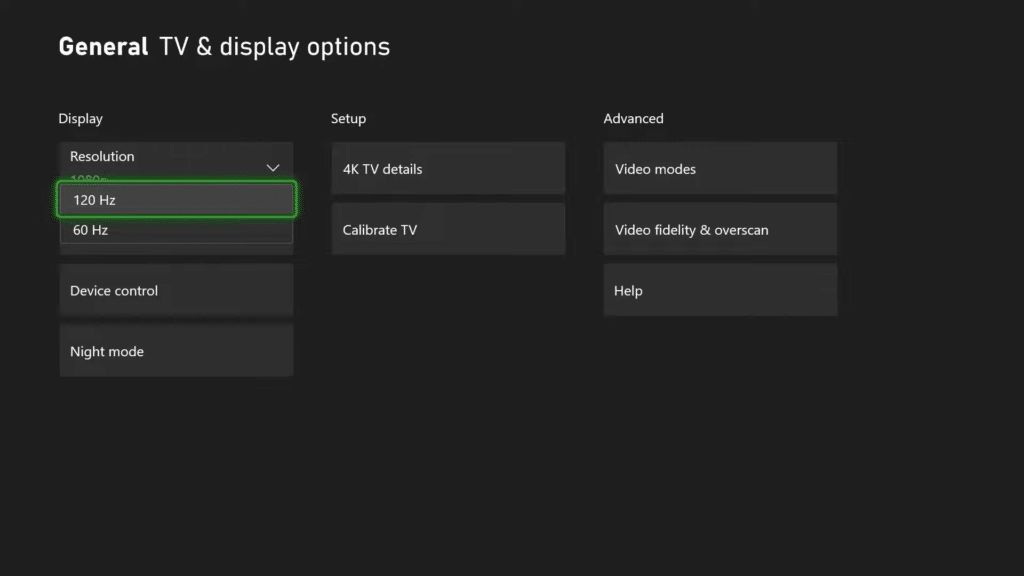
Task: Click the TV & display options title
Action: click(274, 46)
